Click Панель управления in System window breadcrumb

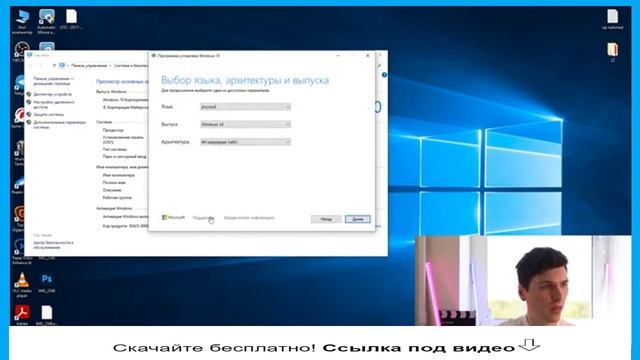pyautogui.click(x=89, y=65)
